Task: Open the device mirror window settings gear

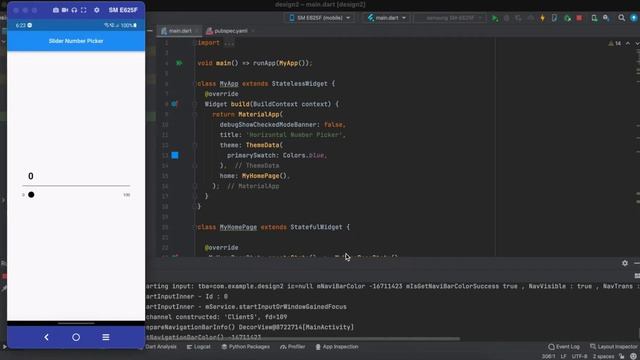Action: (97, 10)
